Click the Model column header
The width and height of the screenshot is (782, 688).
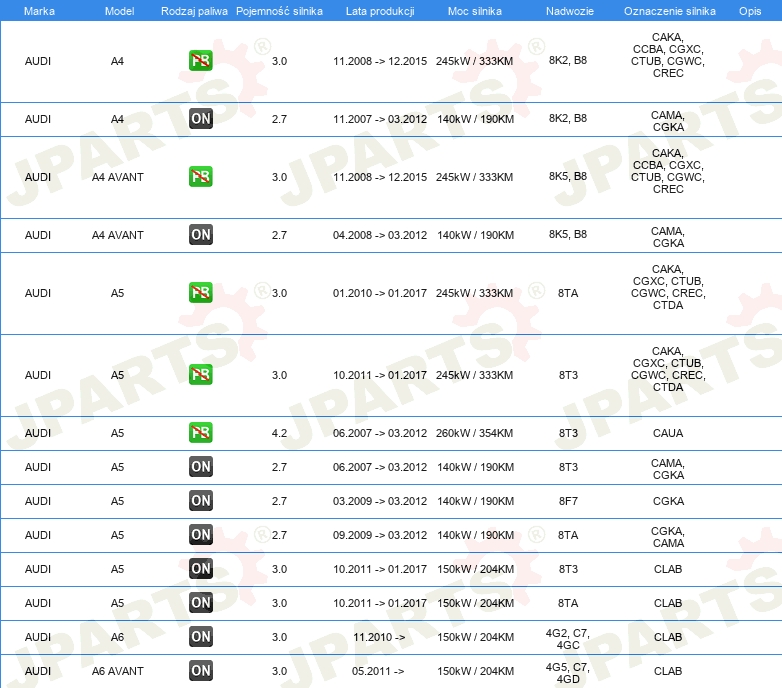(118, 10)
